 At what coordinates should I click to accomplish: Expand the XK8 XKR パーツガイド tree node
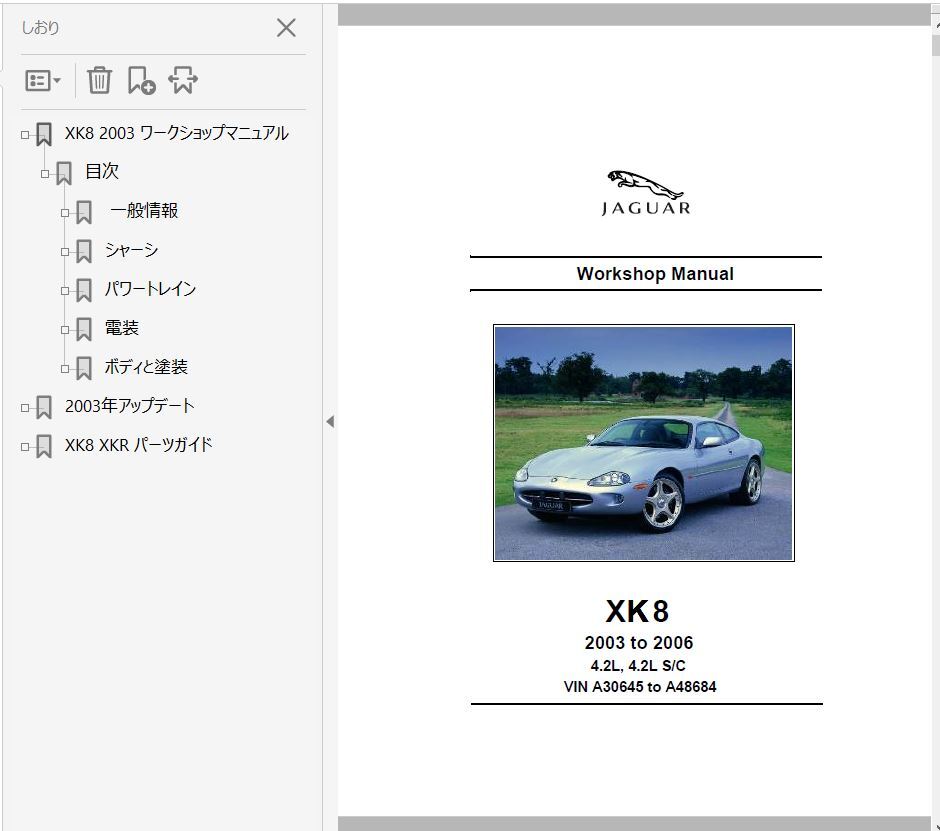(x=25, y=447)
